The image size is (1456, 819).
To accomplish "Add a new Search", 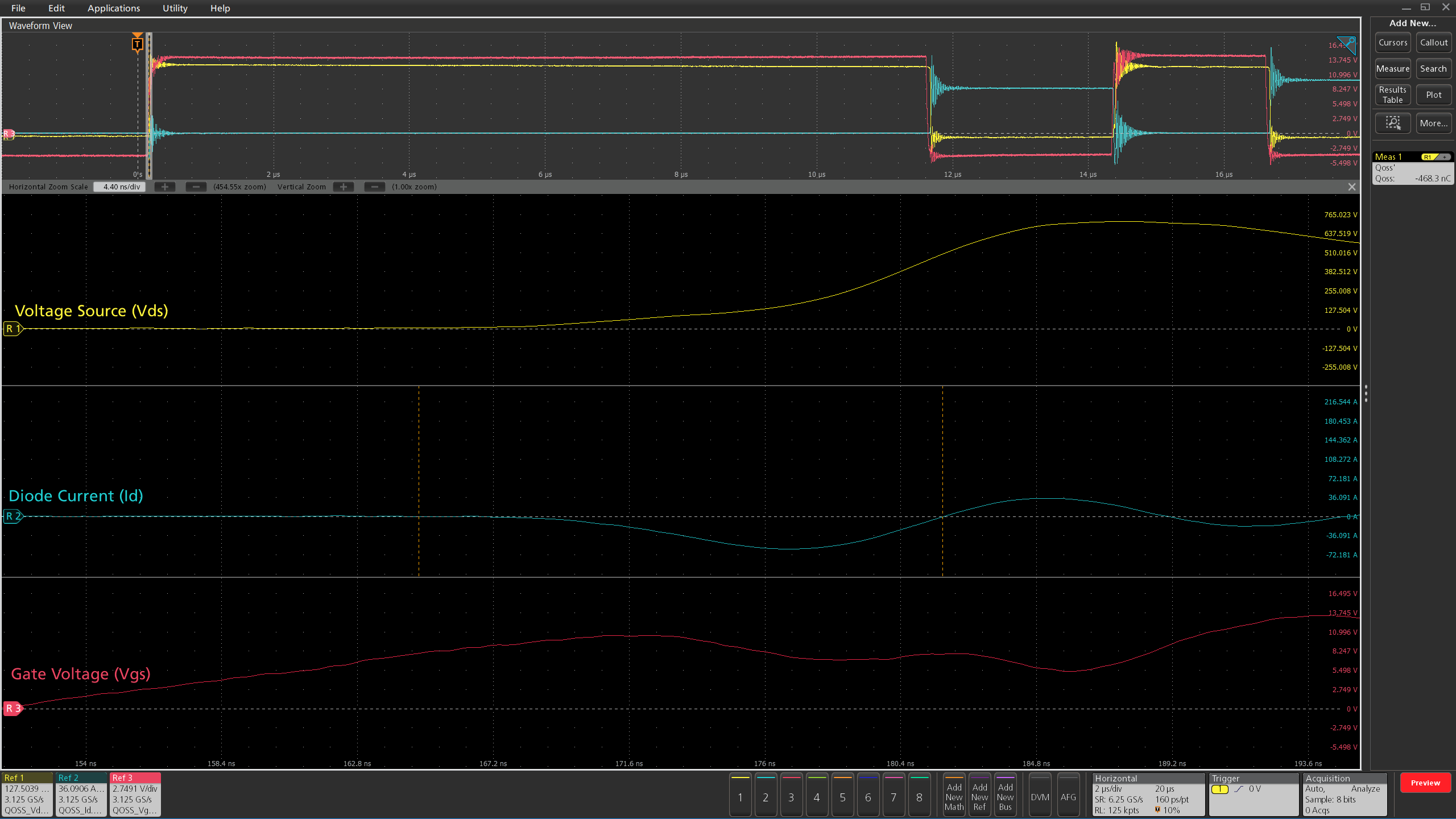I will pyautogui.click(x=1434, y=69).
